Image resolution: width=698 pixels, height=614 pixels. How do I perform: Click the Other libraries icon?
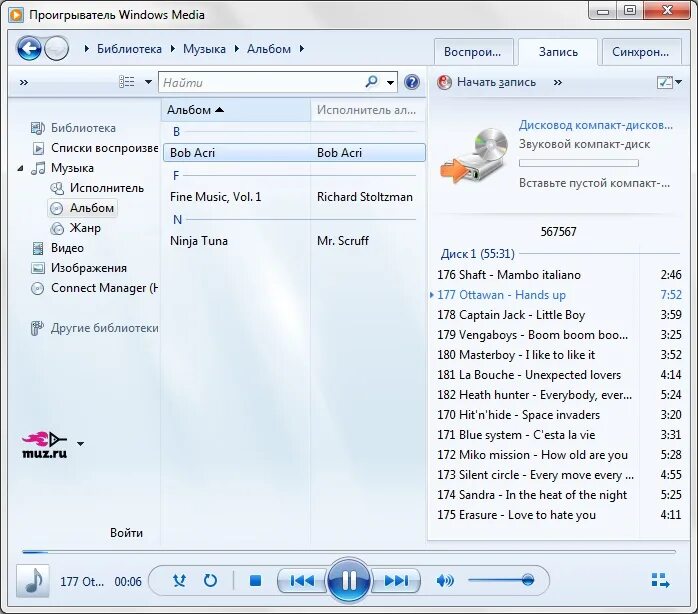pyautogui.click(x=37, y=328)
